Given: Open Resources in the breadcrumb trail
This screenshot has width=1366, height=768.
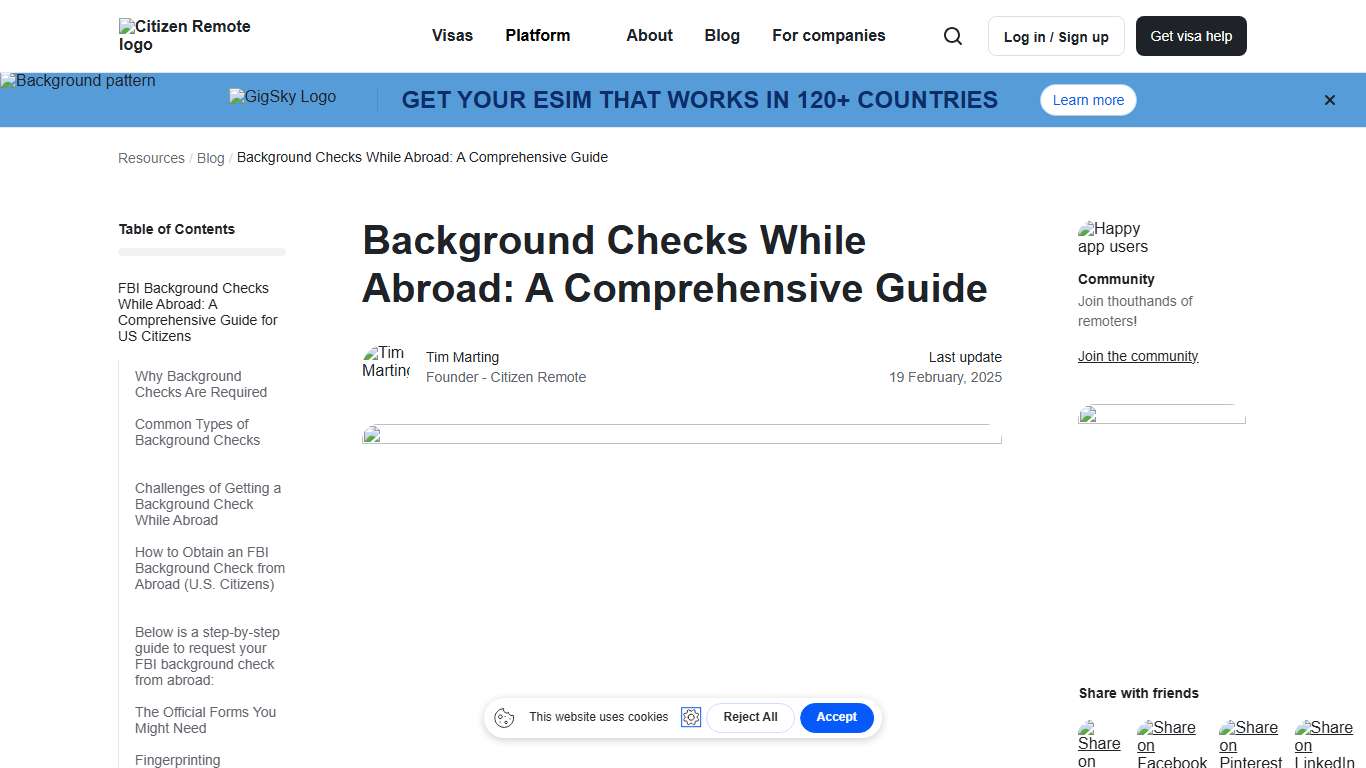Looking at the screenshot, I should click(151, 158).
